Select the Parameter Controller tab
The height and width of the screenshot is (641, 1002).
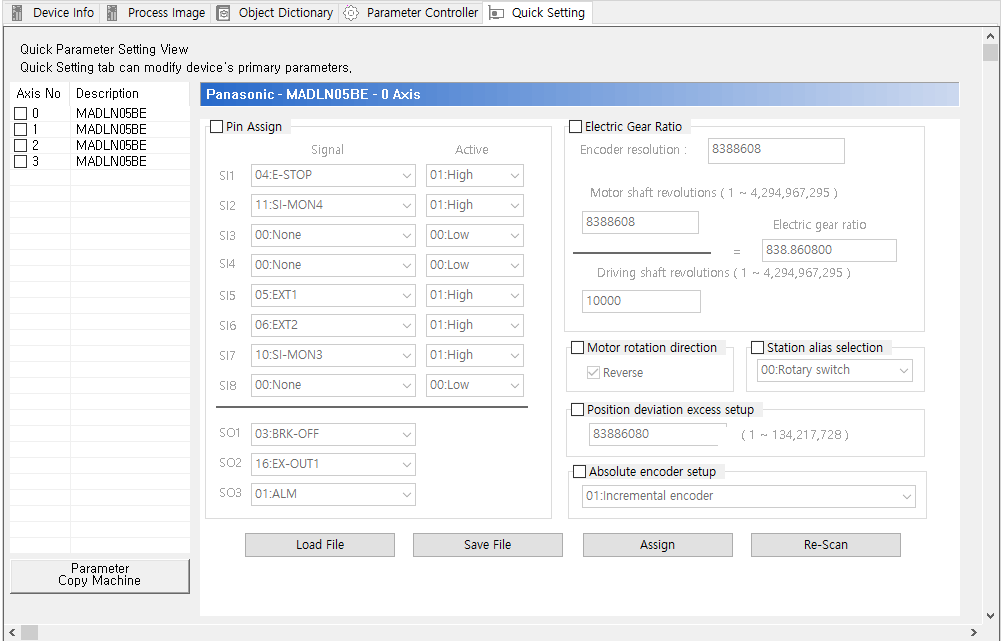[412, 13]
